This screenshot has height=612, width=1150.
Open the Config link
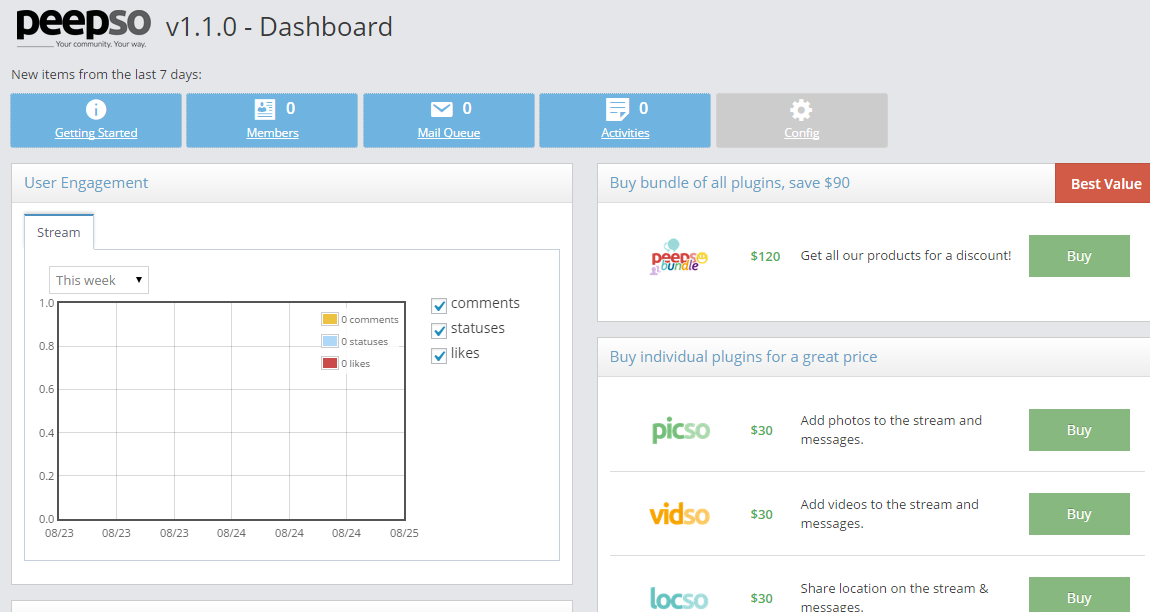pos(802,133)
